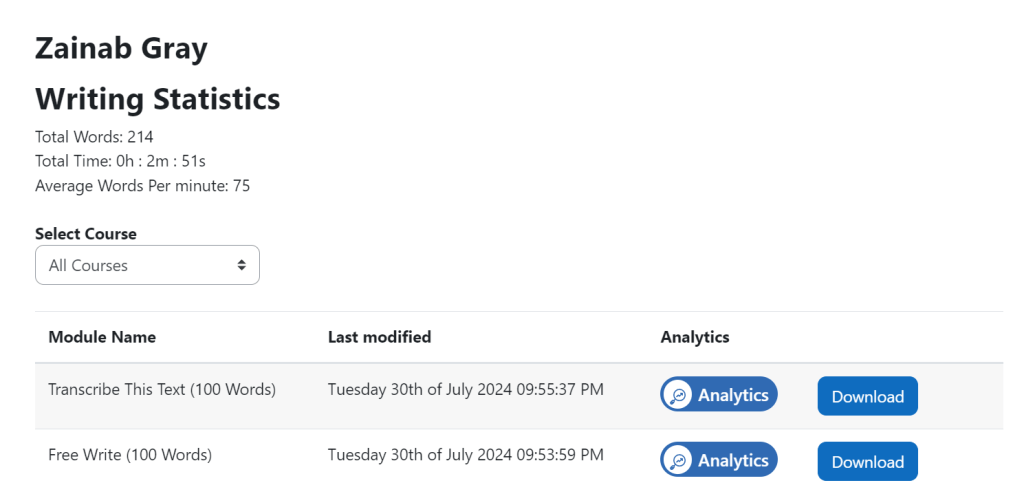The width and height of the screenshot is (1024, 494).
Task: Click the Zainab Gray heading
Action: tap(121, 47)
